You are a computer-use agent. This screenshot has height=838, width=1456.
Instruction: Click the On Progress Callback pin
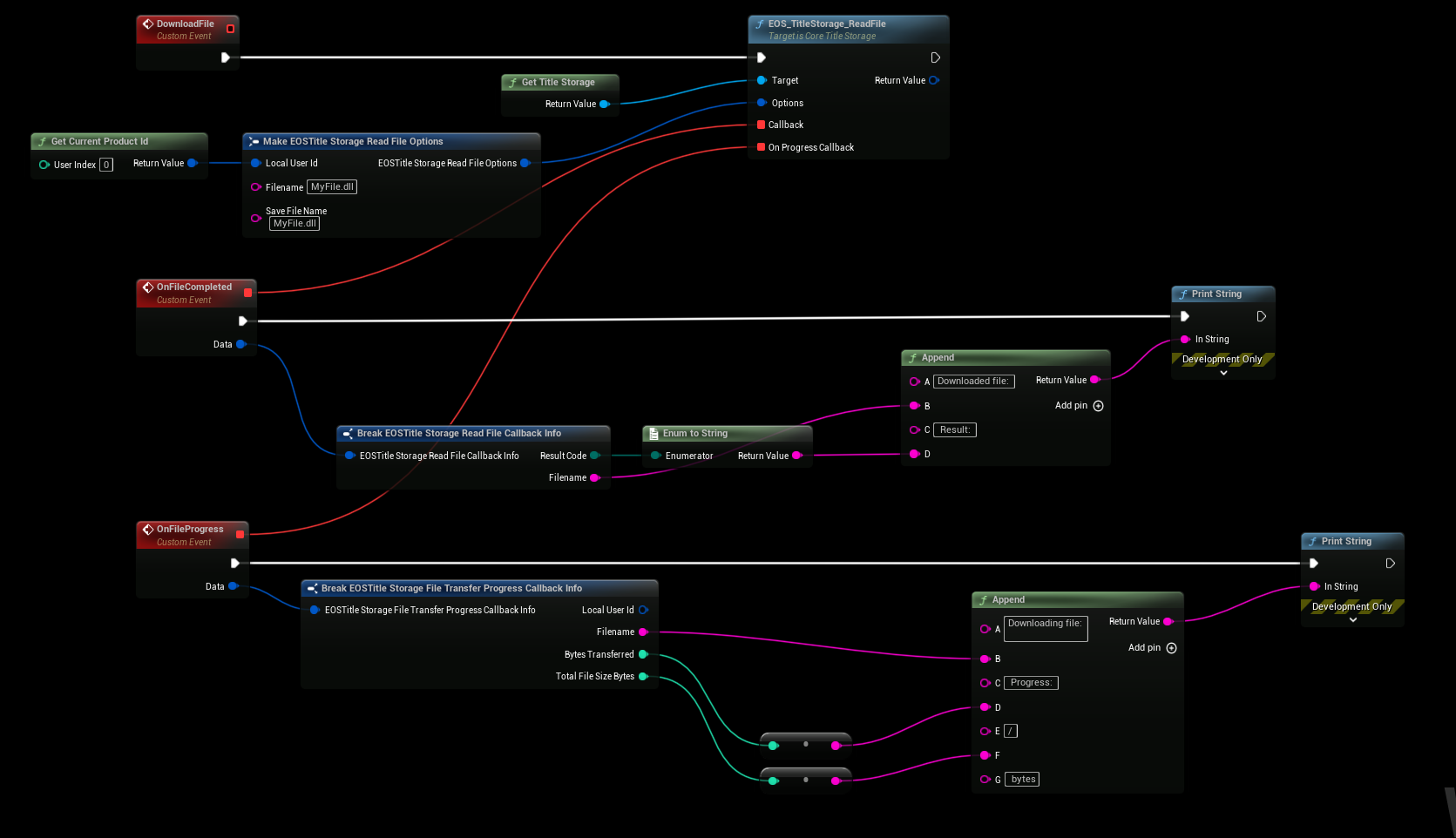(x=762, y=147)
